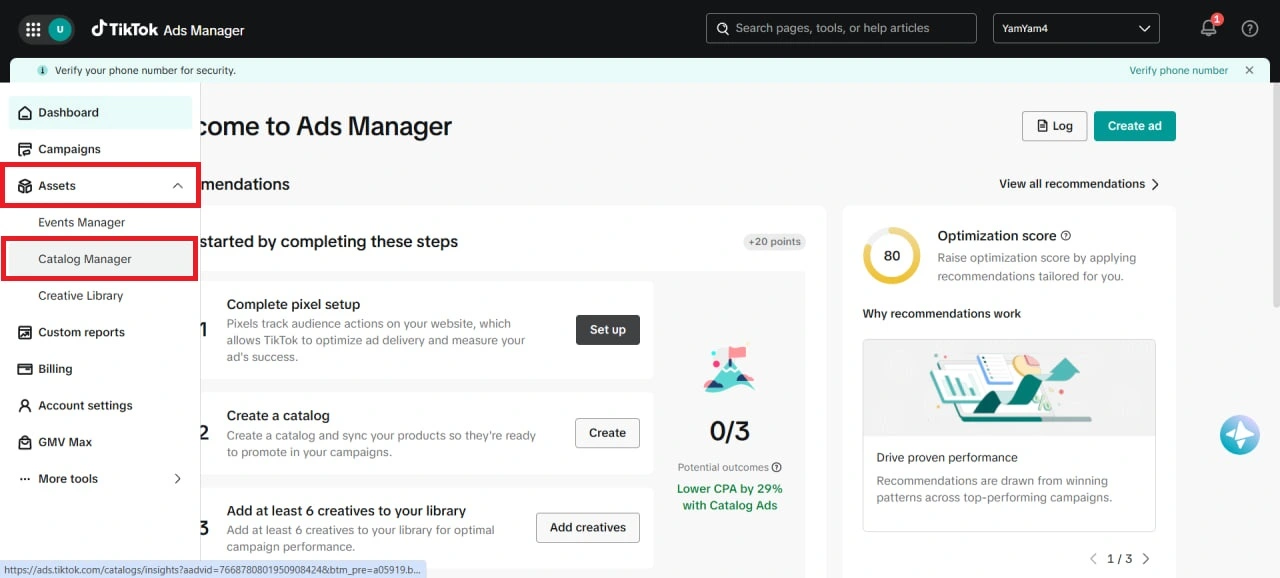This screenshot has width=1280, height=578.
Task: Click the Account settings person icon
Action: pos(25,405)
